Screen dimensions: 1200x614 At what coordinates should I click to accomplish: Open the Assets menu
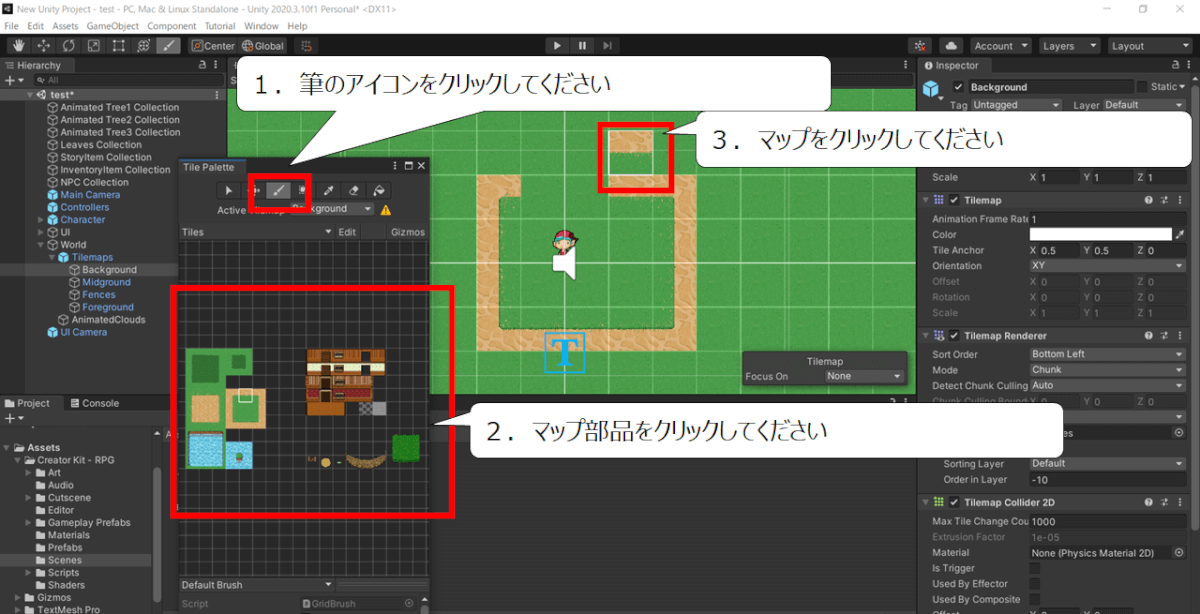[65, 25]
